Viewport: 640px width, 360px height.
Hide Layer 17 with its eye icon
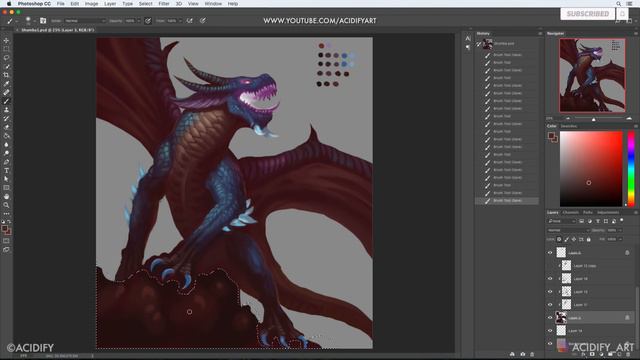[x=550, y=305]
